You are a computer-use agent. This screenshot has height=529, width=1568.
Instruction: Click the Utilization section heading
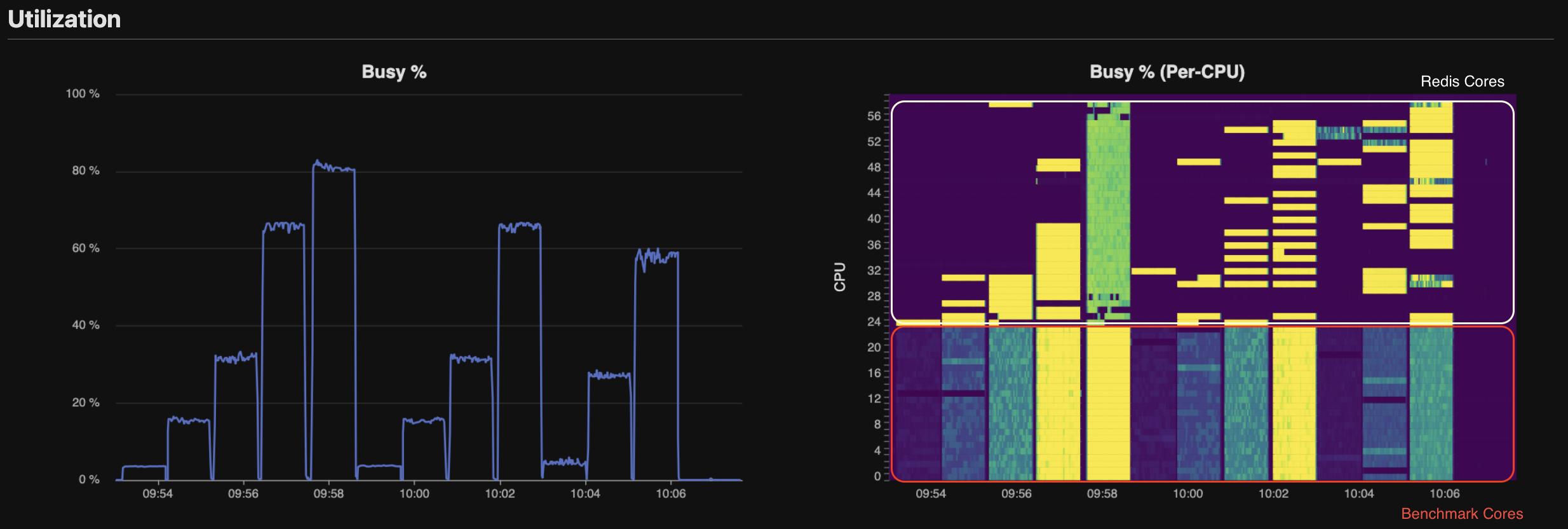pyautogui.click(x=64, y=19)
